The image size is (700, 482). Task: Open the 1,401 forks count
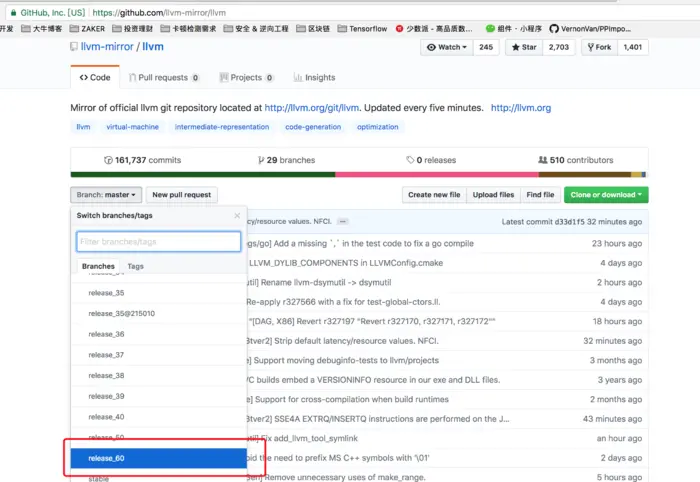point(633,47)
